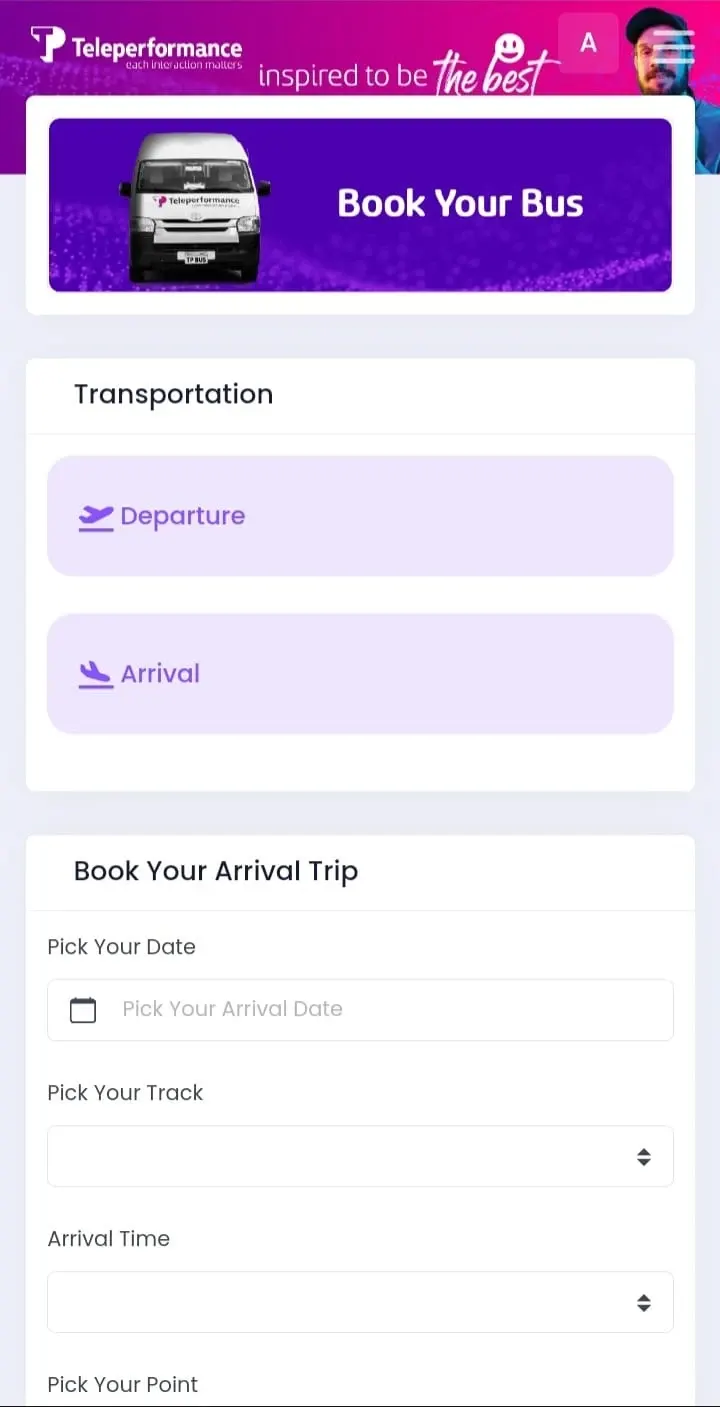Focus the Pick Your Arrival Date field

coord(360,1010)
